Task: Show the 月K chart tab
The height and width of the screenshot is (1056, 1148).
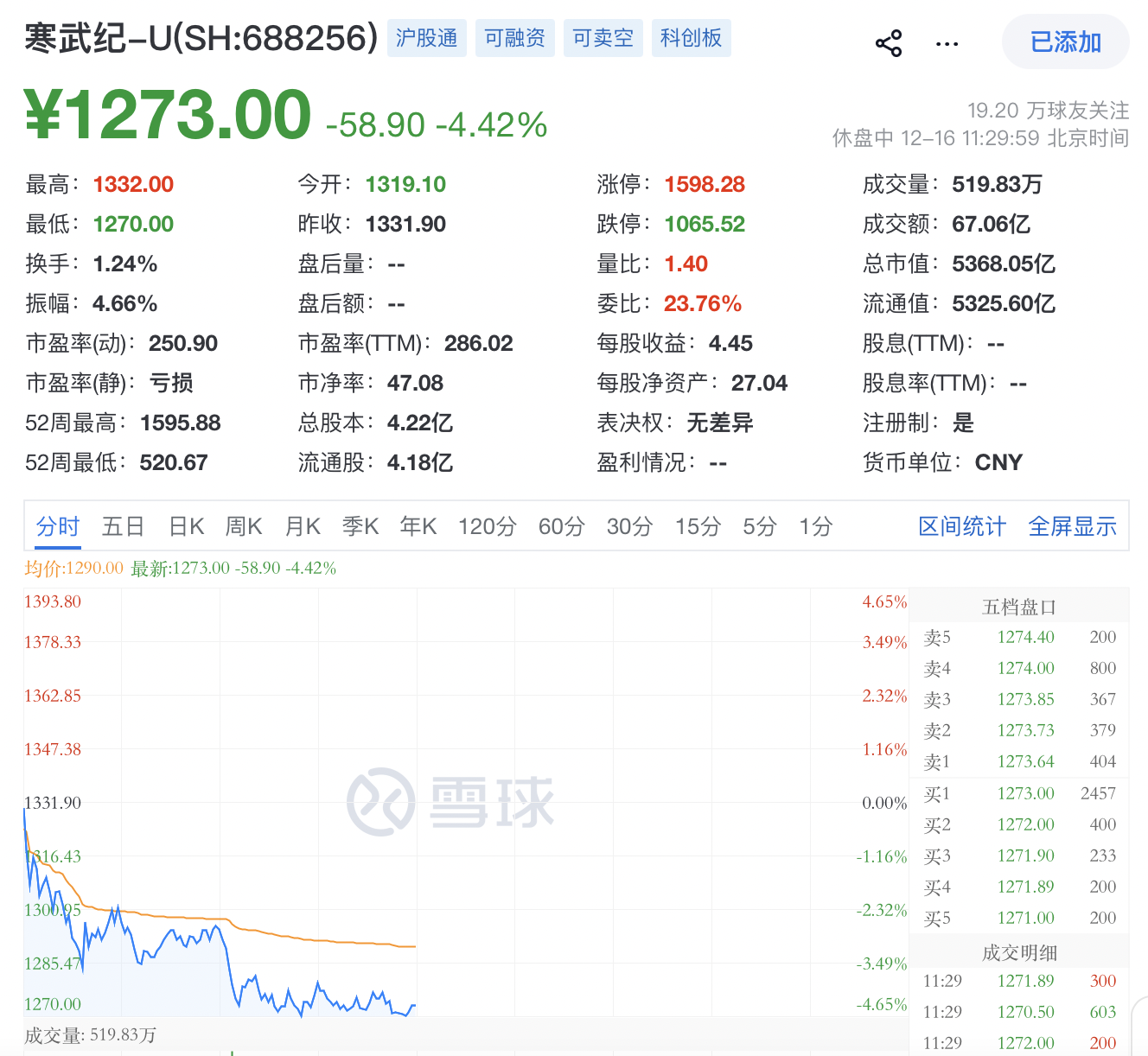Action: point(303,526)
